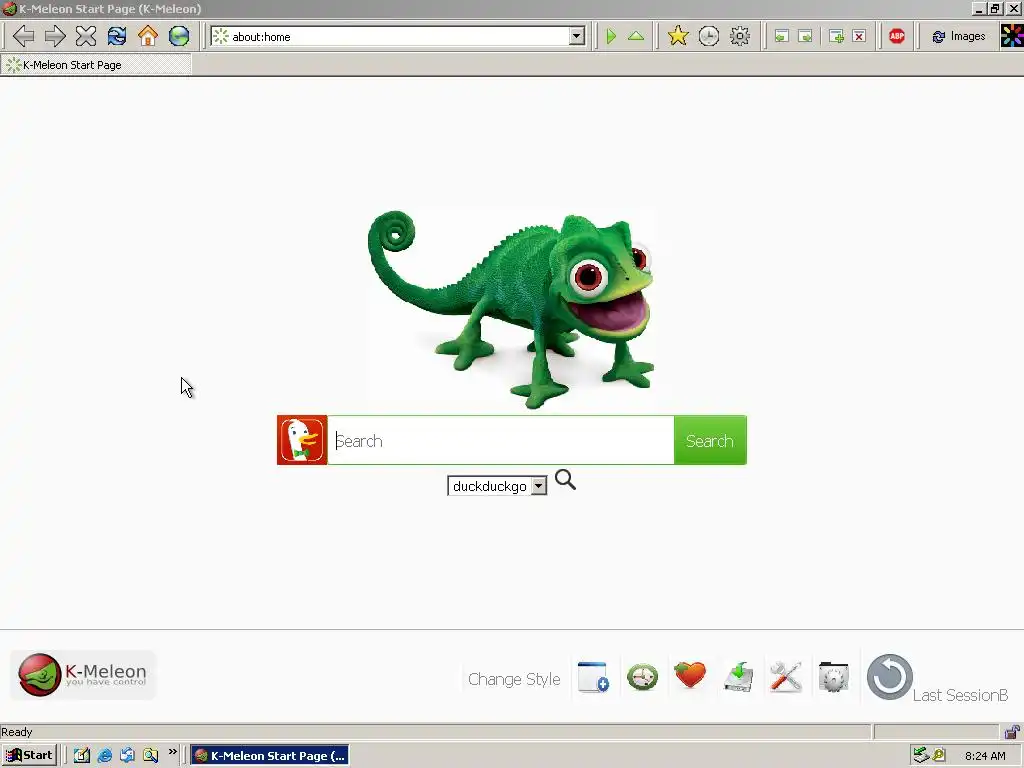Open downloads via green arrow drive icon
Screen dimensions: 1024x768
739,677
